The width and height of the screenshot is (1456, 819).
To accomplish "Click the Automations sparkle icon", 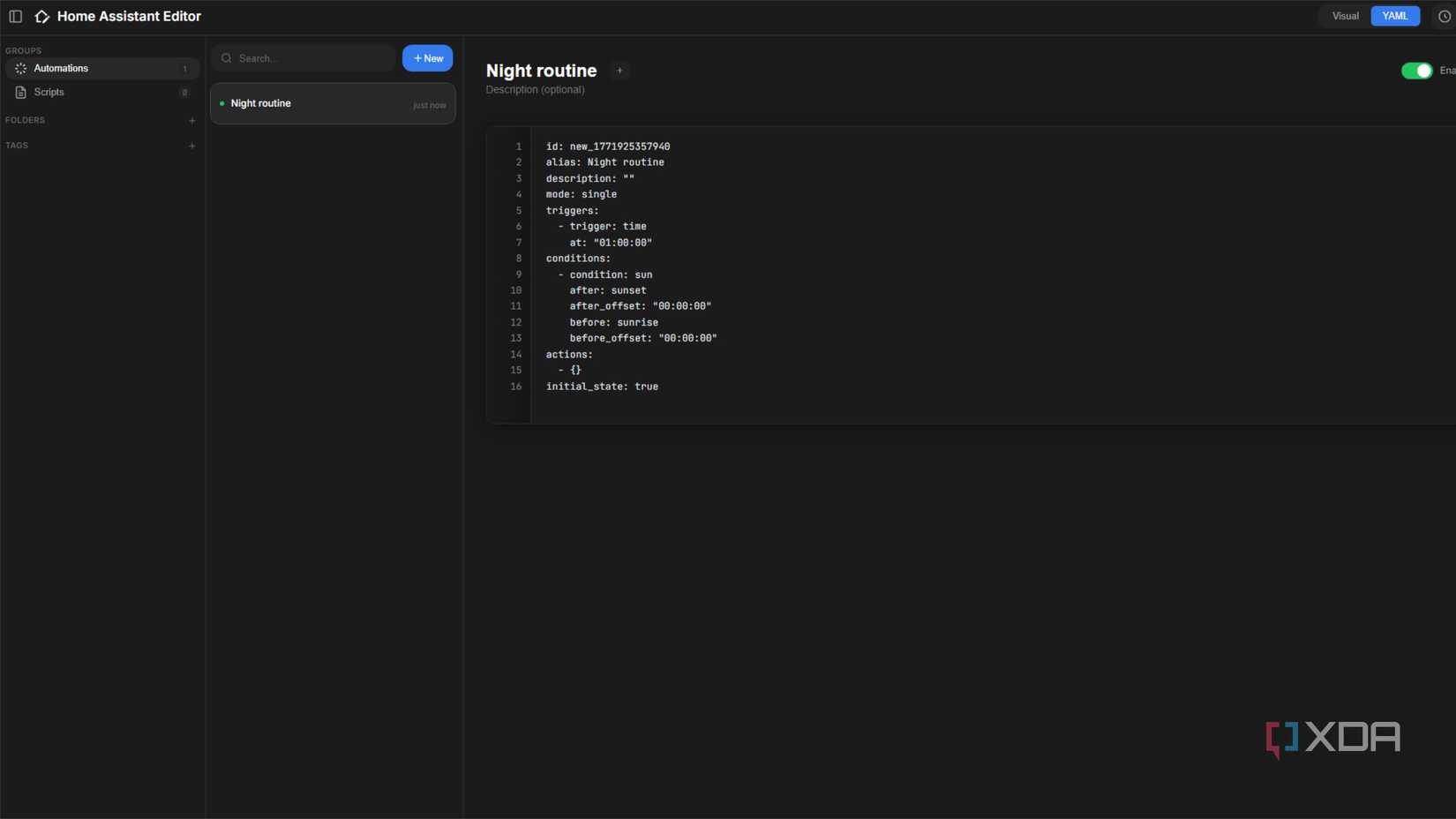I will 20,68.
